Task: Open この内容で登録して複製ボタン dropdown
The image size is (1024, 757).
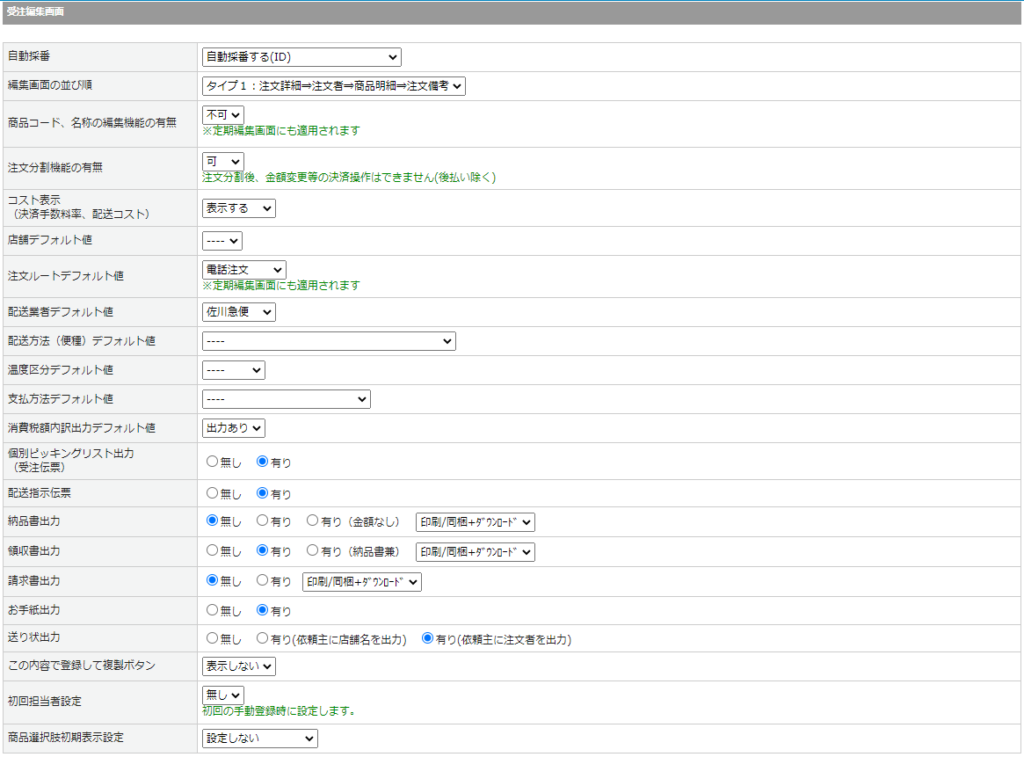Action: tap(239, 667)
